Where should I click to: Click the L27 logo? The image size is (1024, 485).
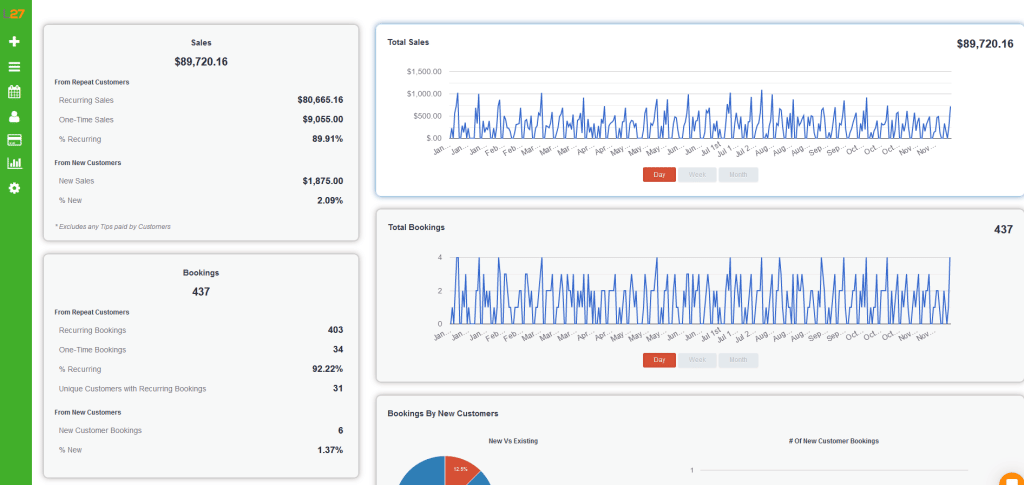[14, 14]
